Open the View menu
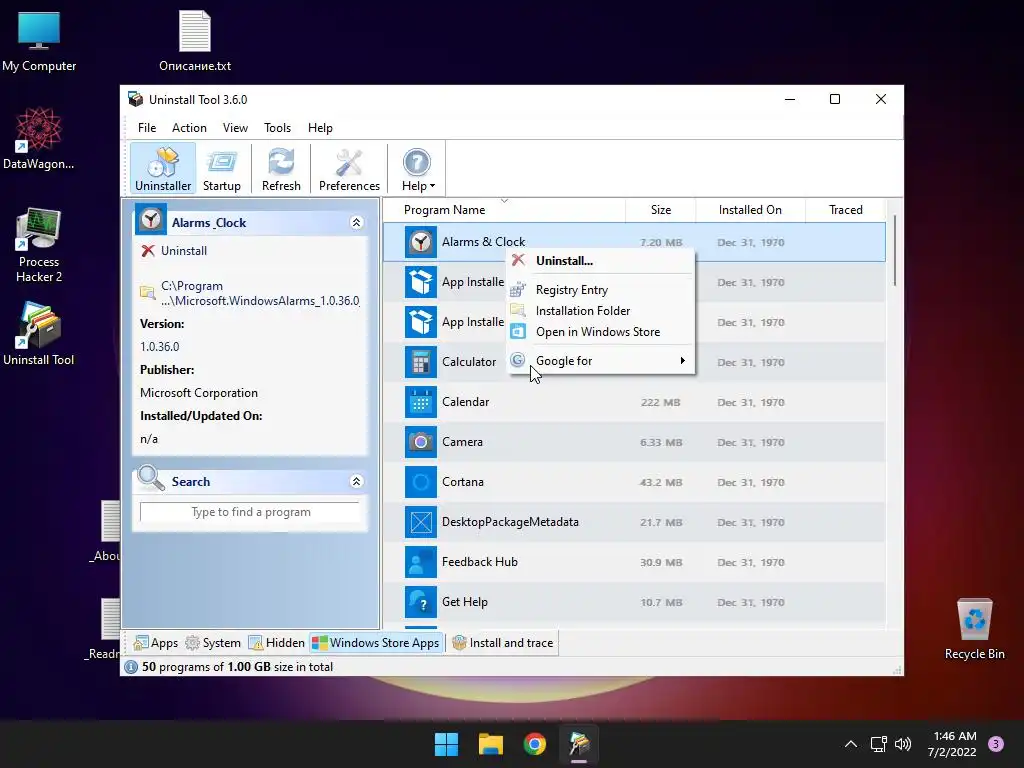The width and height of the screenshot is (1024, 768). (235, 128)
